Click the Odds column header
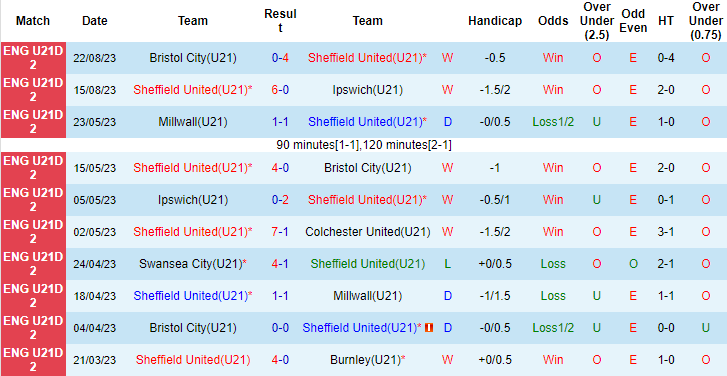 553,21
